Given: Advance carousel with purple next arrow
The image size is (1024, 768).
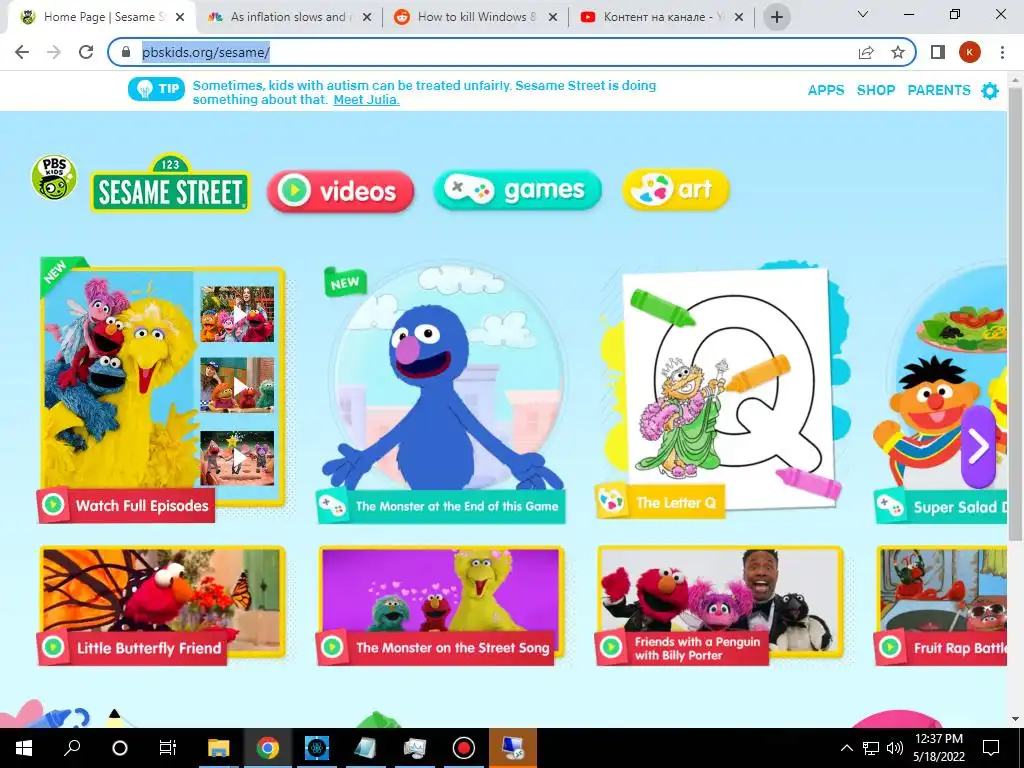Looking at the screenshot, I should 978,447.
